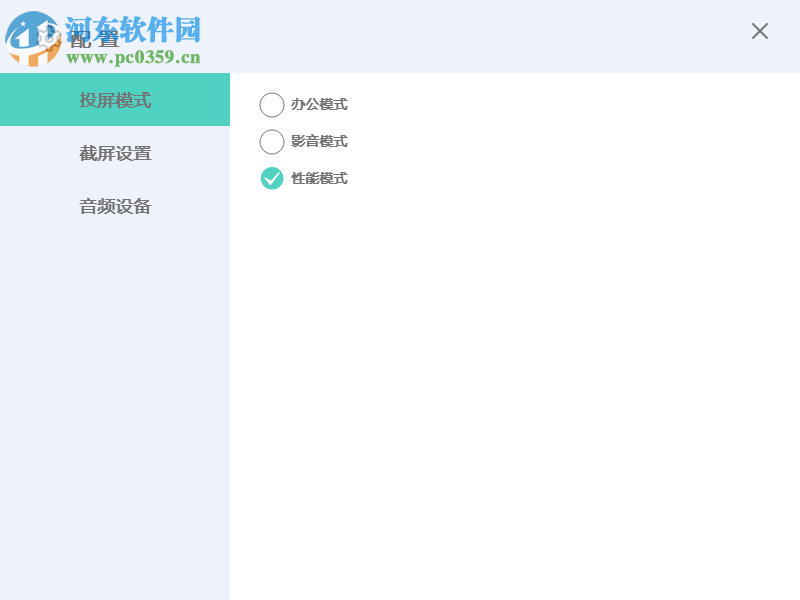Viewport: 800px width, 600px height.
Task: Click the 河东软件园 watermark logo icon
Action: point(33,40)
